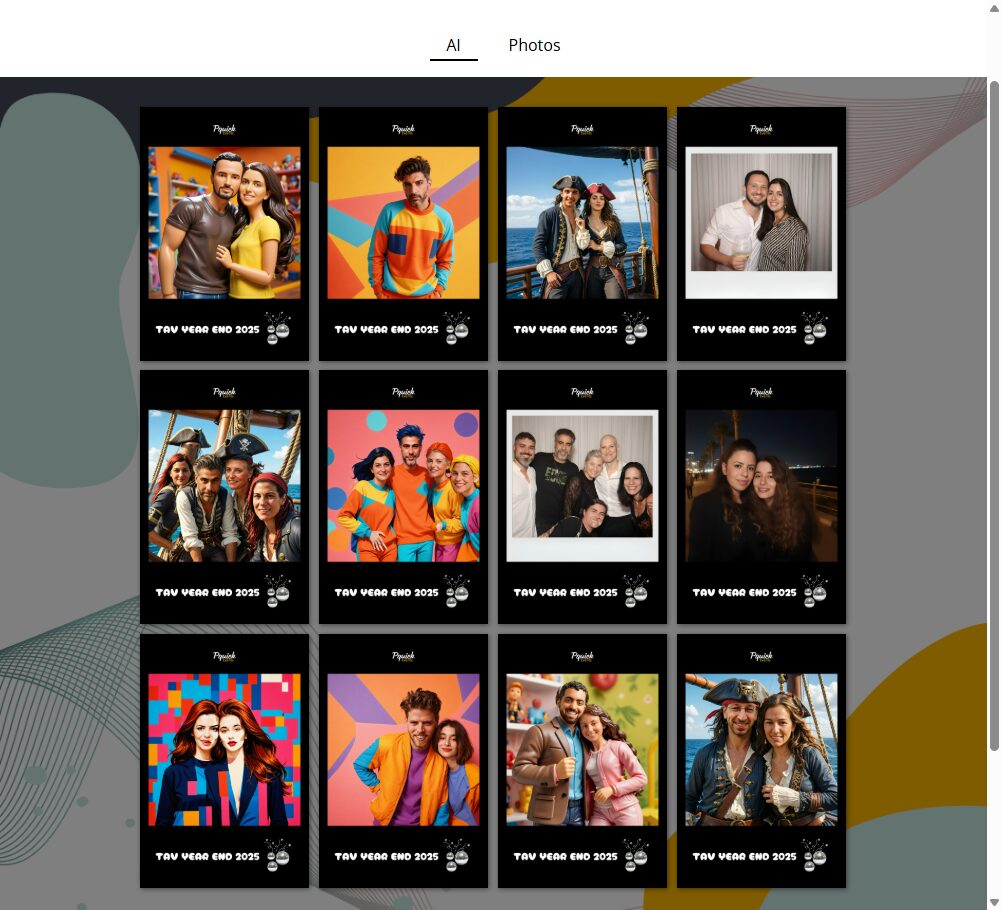1002x910 pixels.
Task: Open the two women at night promenade photo
Action: 761,486
